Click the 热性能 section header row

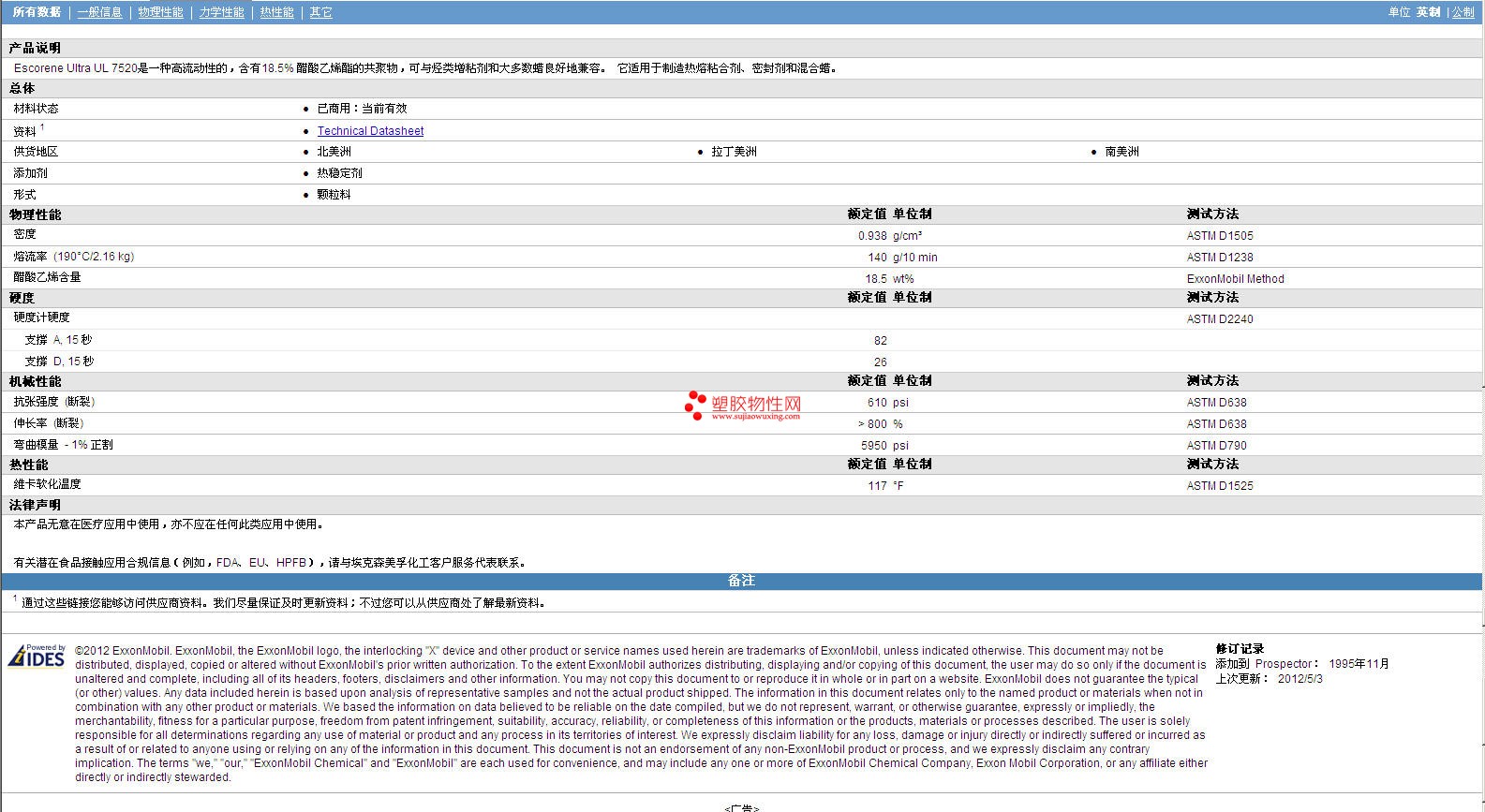tap(741, 465)
